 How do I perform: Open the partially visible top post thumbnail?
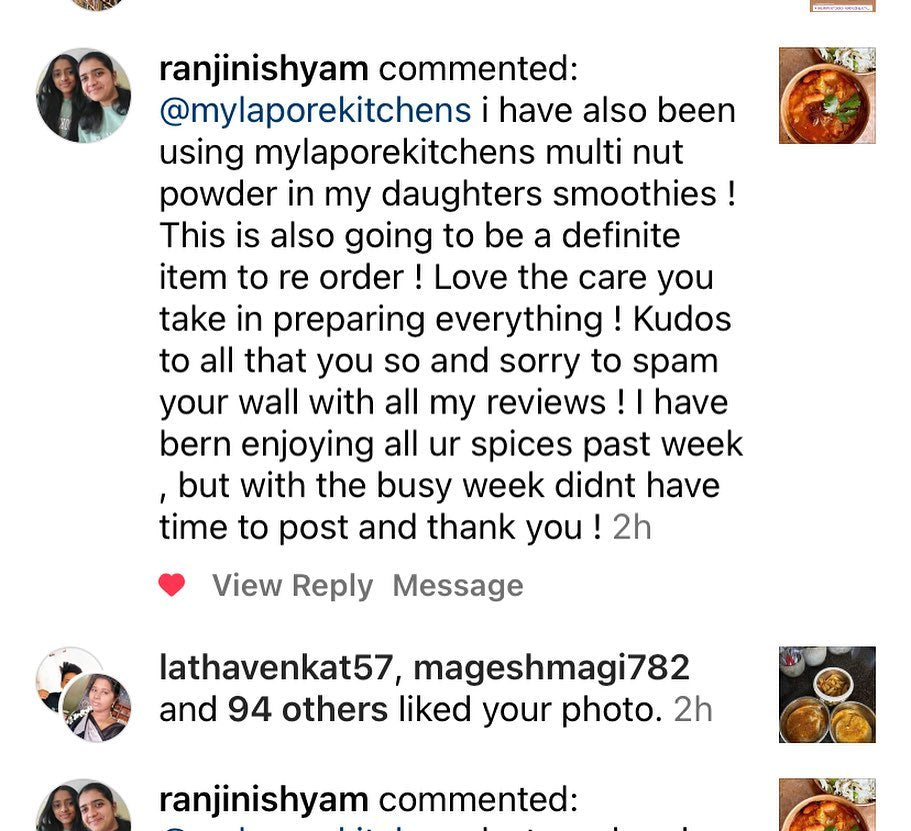point(842,6)
